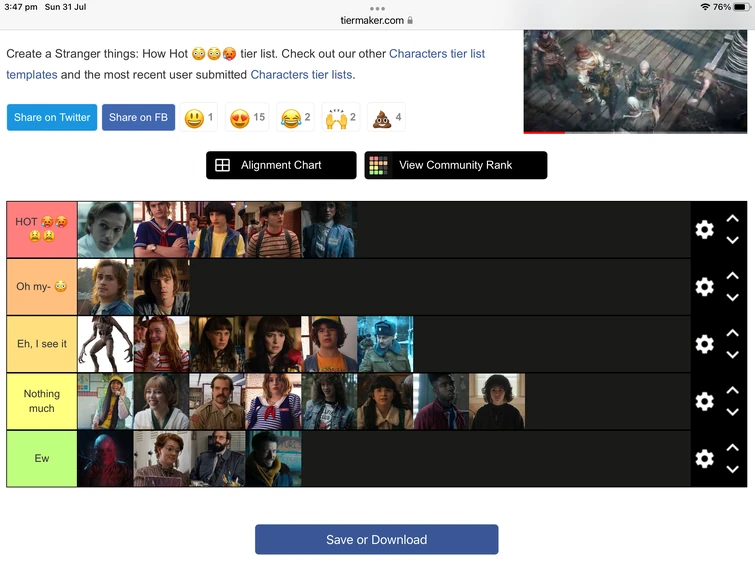755x566 pixels.
Task: Open settings gear for HOT tier row
Action: coord(704,230)
